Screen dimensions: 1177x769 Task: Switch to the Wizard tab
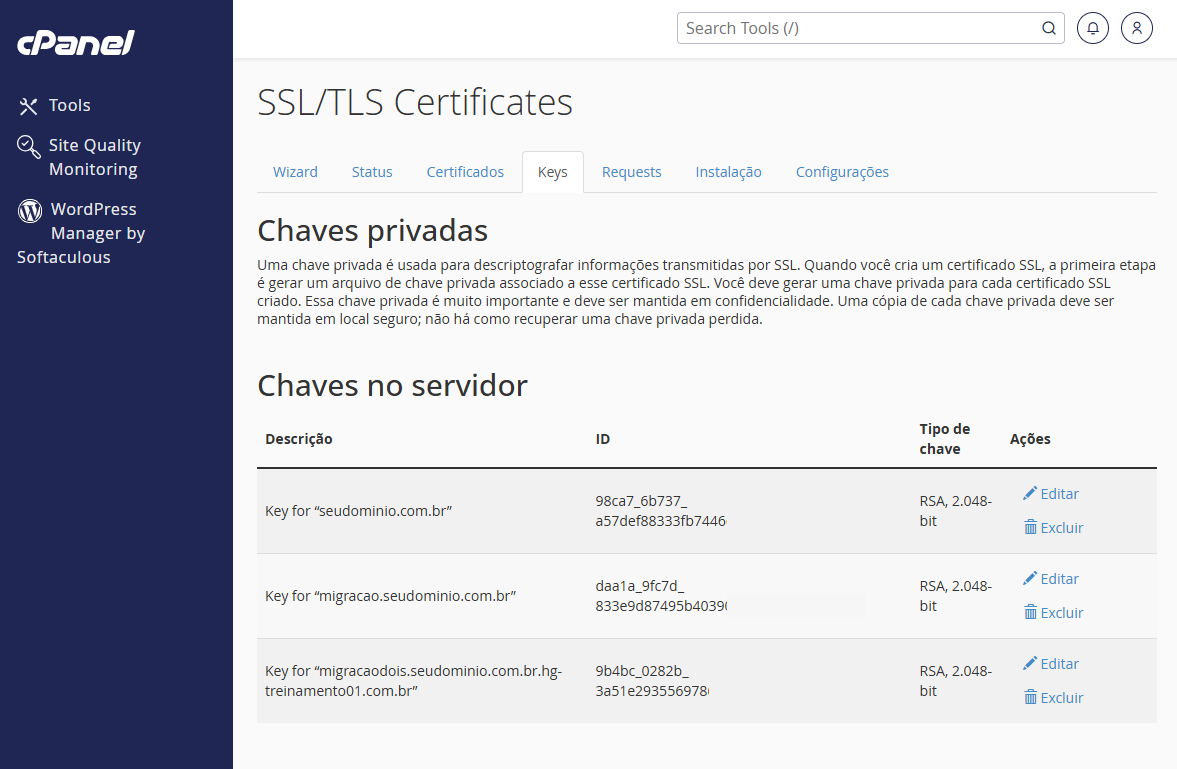(295, 172)
